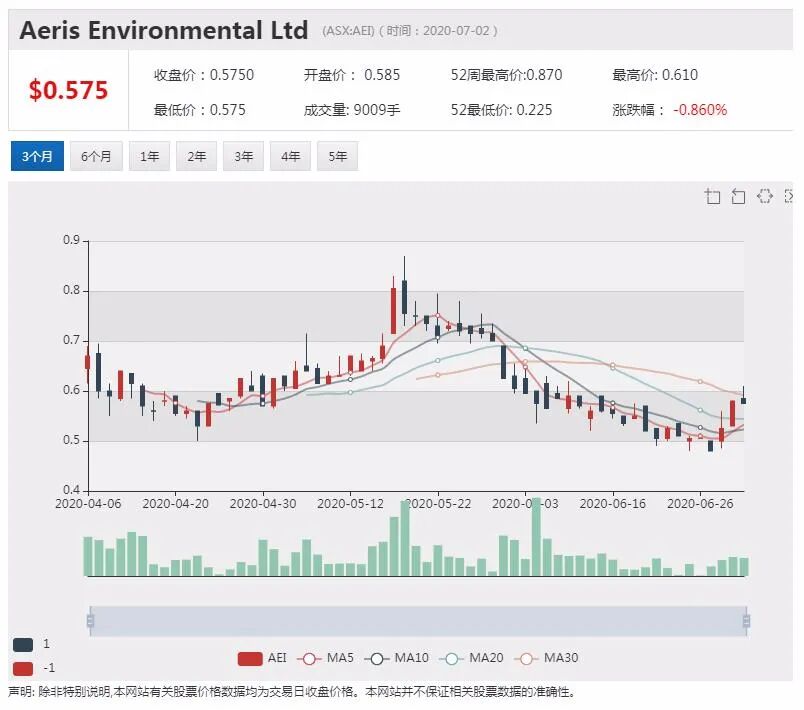Show the 3年 chart range
Viewport: 804px width, 710px height.
click(x=244, y=156)
